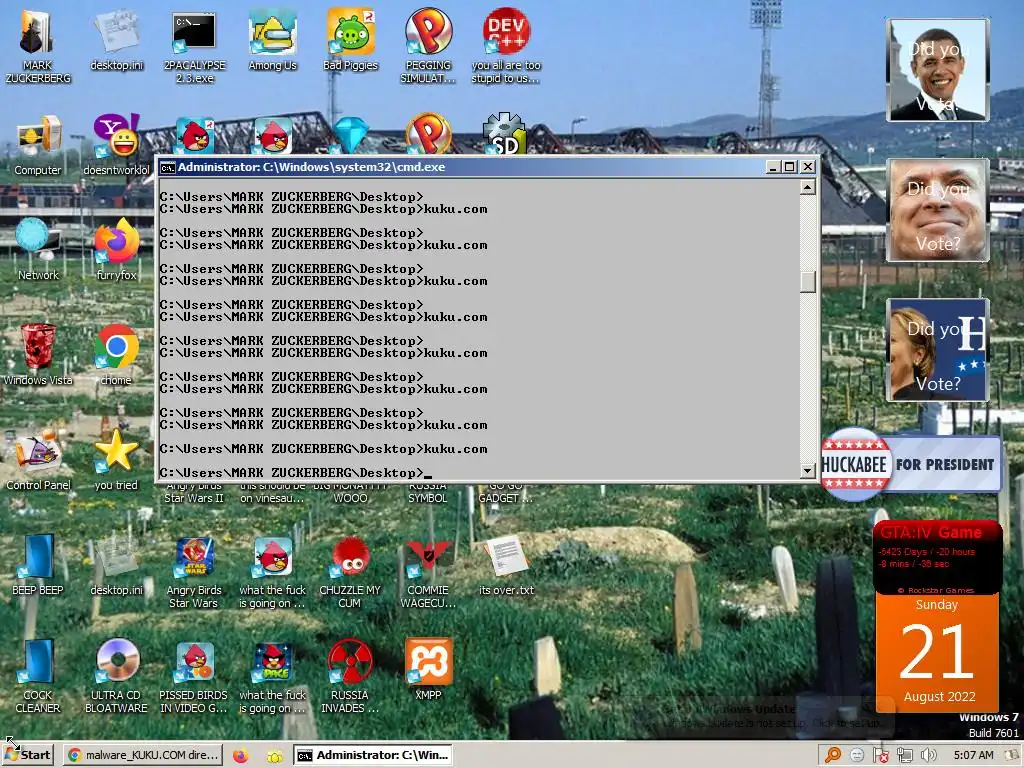Launch the Among Us desktop shortcut

[272, 40]
